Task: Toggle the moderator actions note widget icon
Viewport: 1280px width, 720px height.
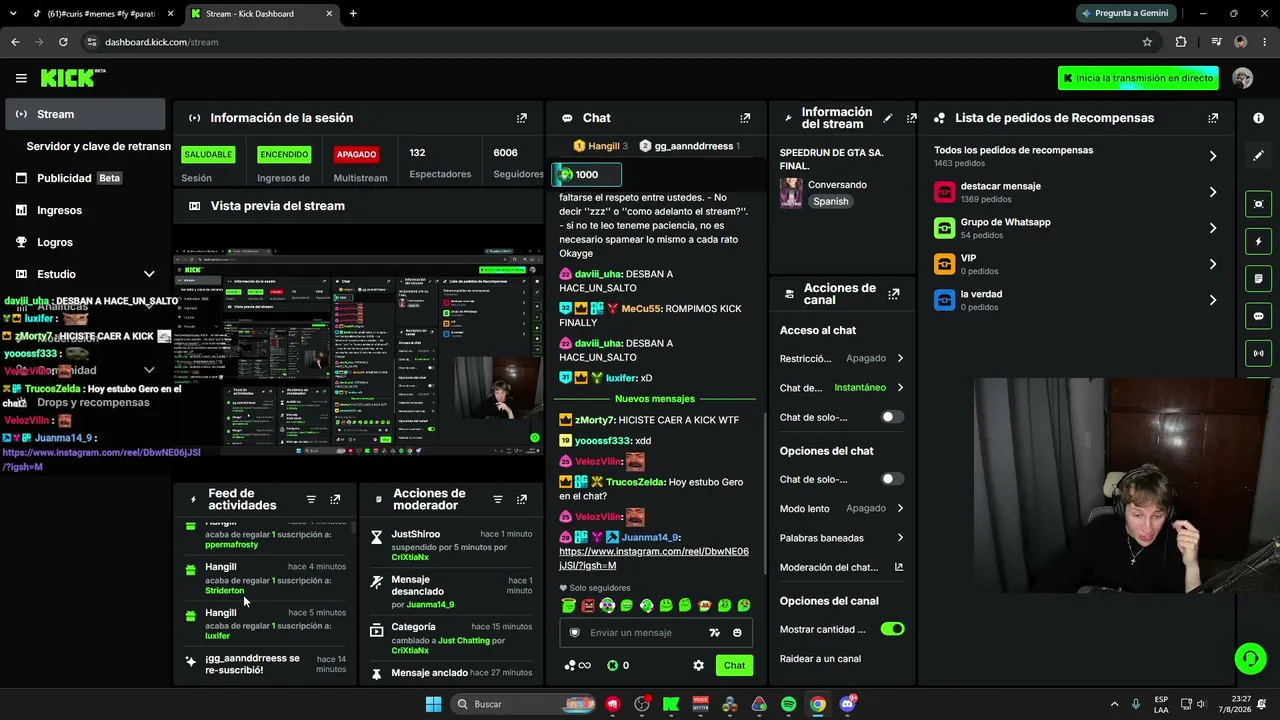Action: click(1258, 278)
